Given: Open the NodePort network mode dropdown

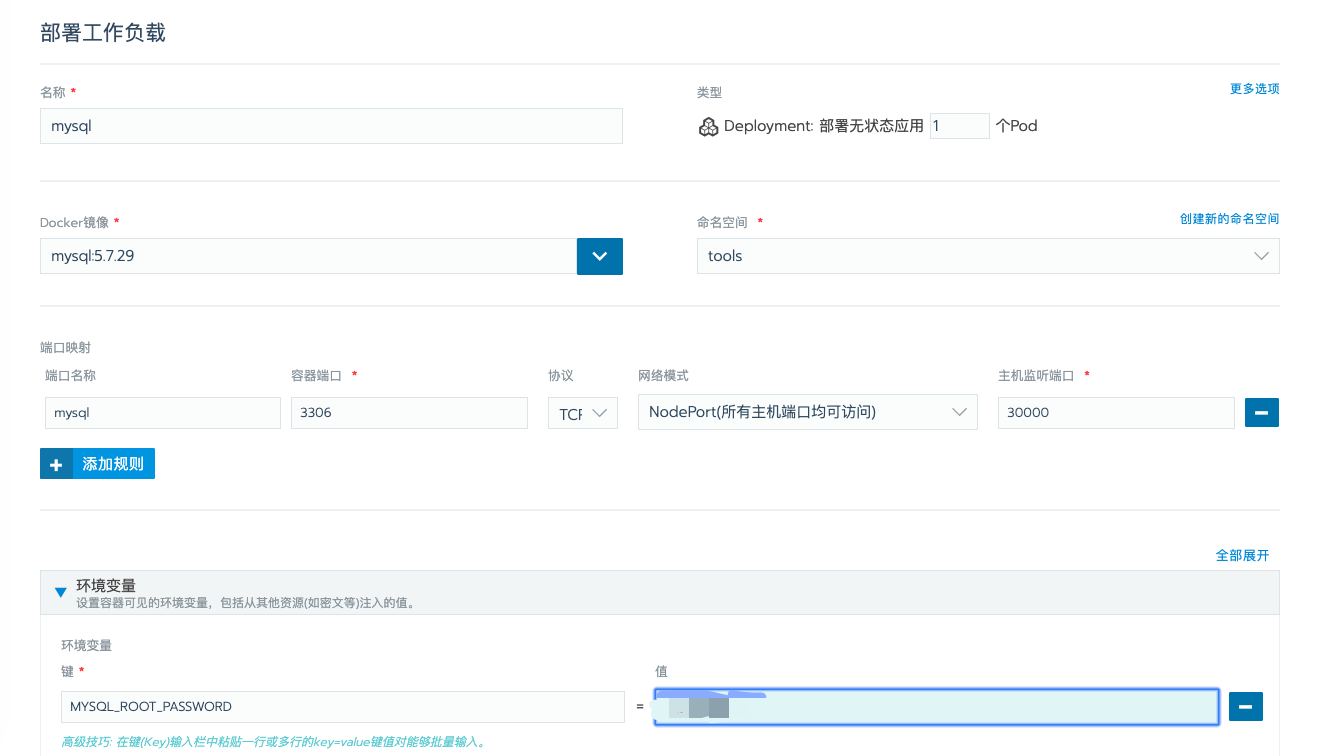Looking at the screenshot, I should coord(807,413).
